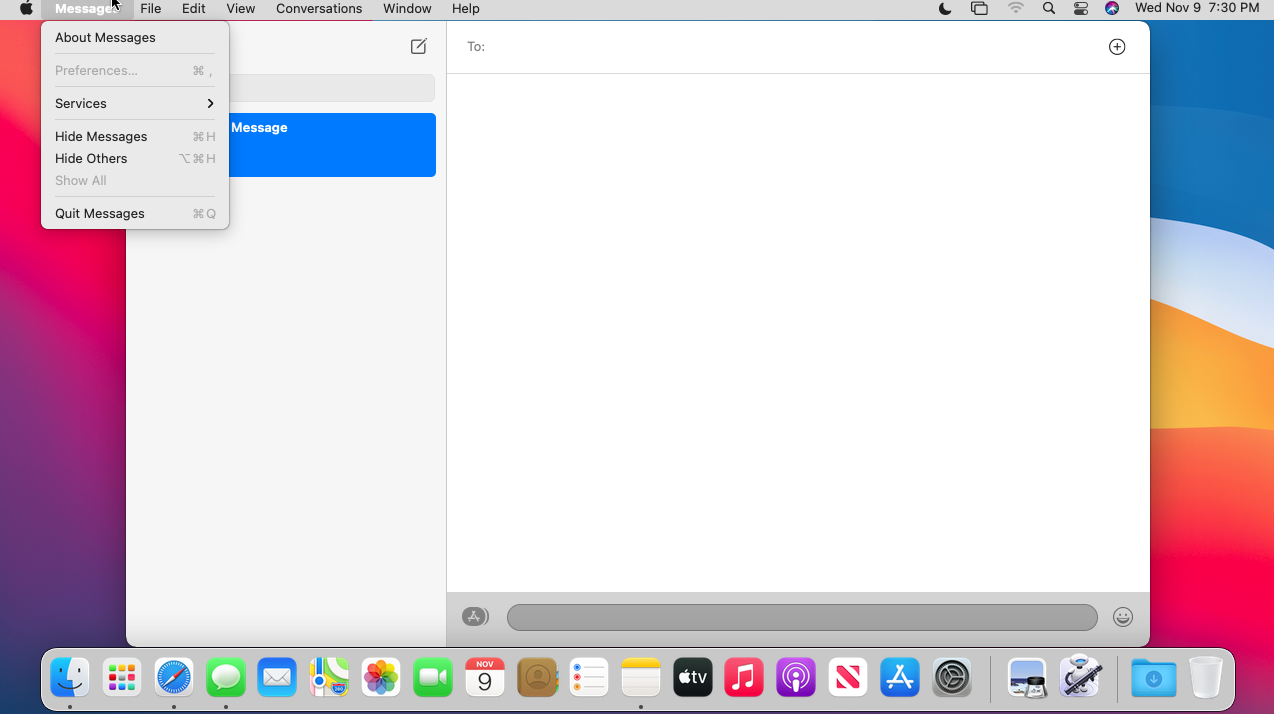Viewport: 1274px width, 714px height.
Task: Choose Hide Others from the menu
Action: pos(135,158)
